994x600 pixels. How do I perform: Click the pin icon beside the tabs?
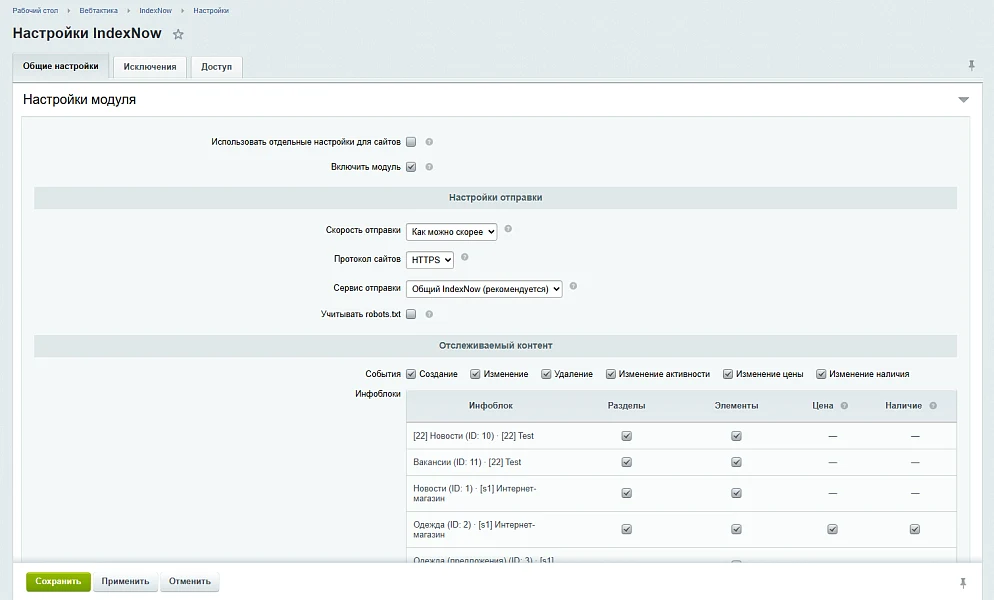click(x=971, y=65)
